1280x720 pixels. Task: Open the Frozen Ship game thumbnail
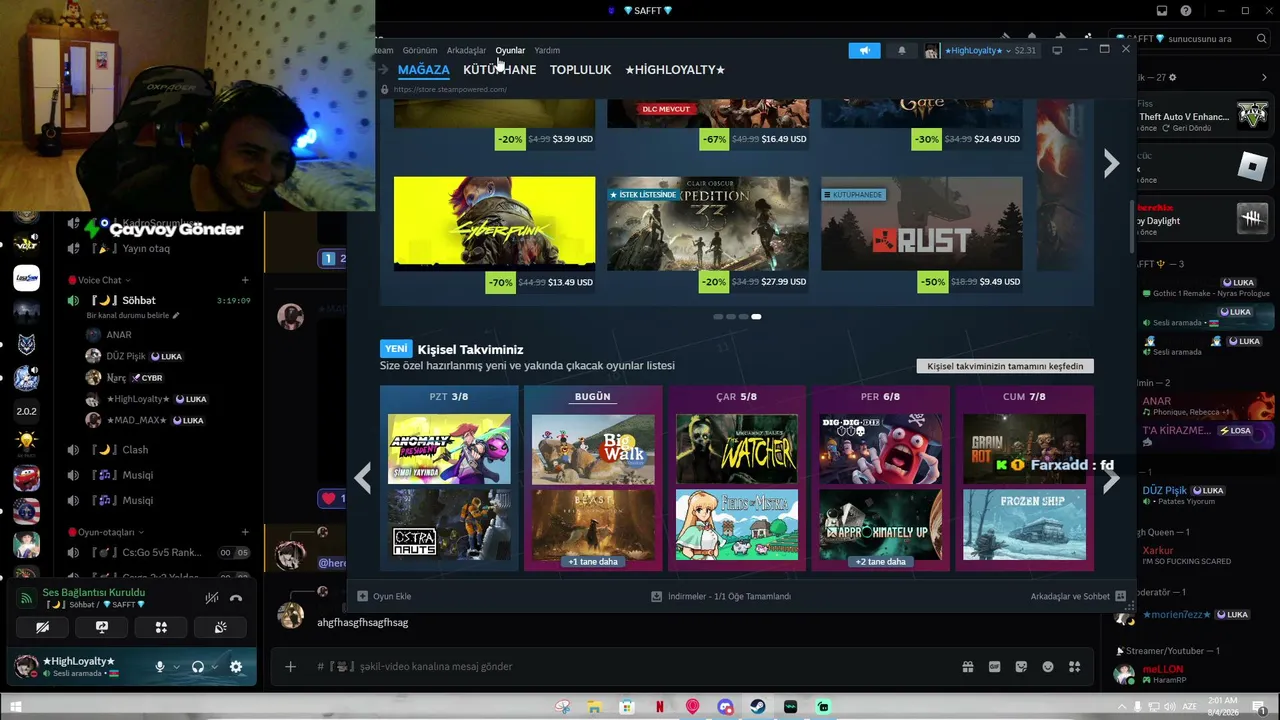1024,524
